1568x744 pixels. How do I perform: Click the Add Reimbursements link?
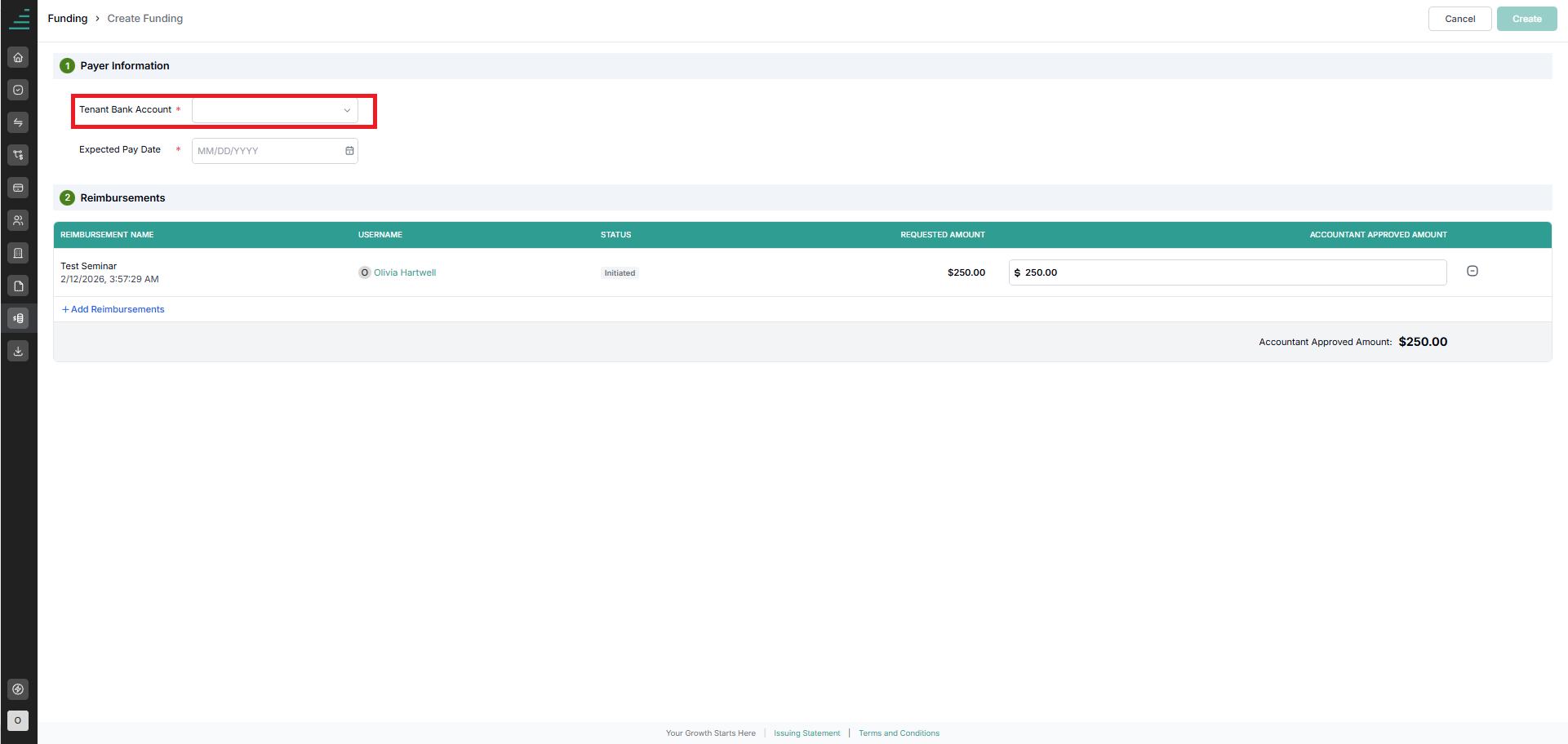click(113, 309)
